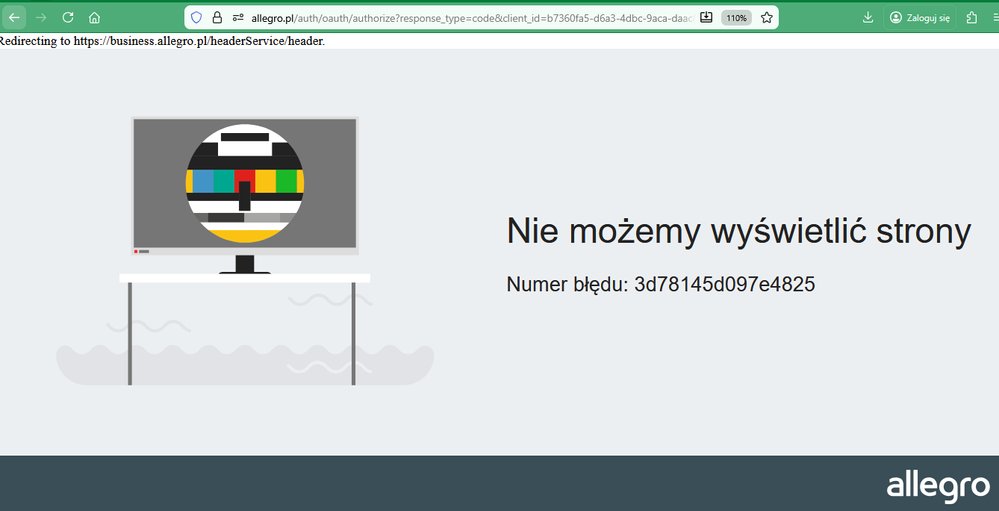Open the application menu
This screenshot has height=511, width=999.
(x=995, y=18)
